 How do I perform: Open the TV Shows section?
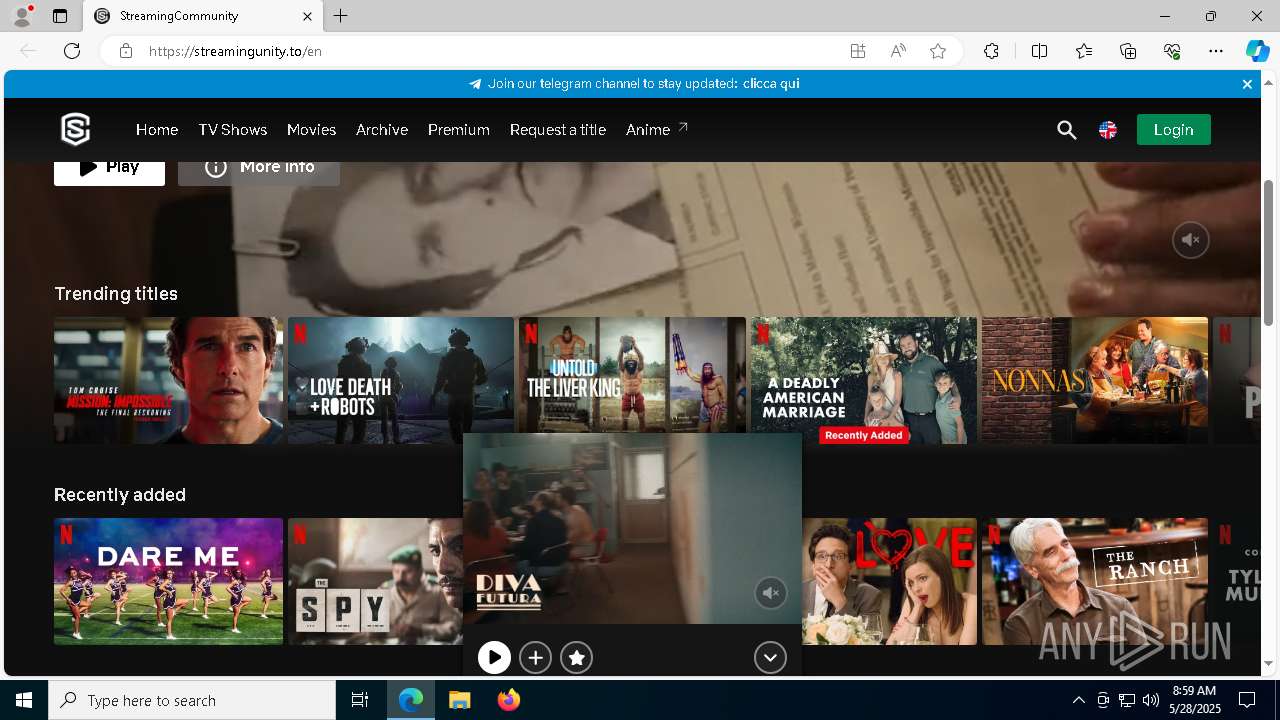233,130
